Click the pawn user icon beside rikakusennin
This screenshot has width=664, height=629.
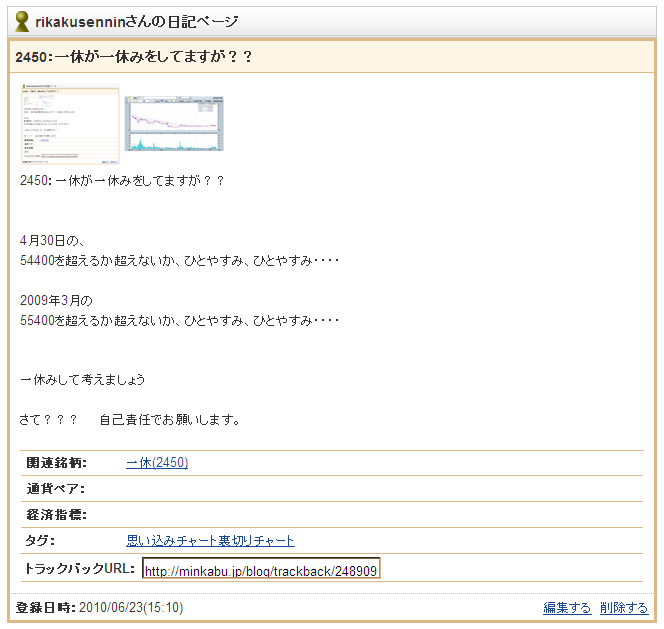click(x=22, y=21)
